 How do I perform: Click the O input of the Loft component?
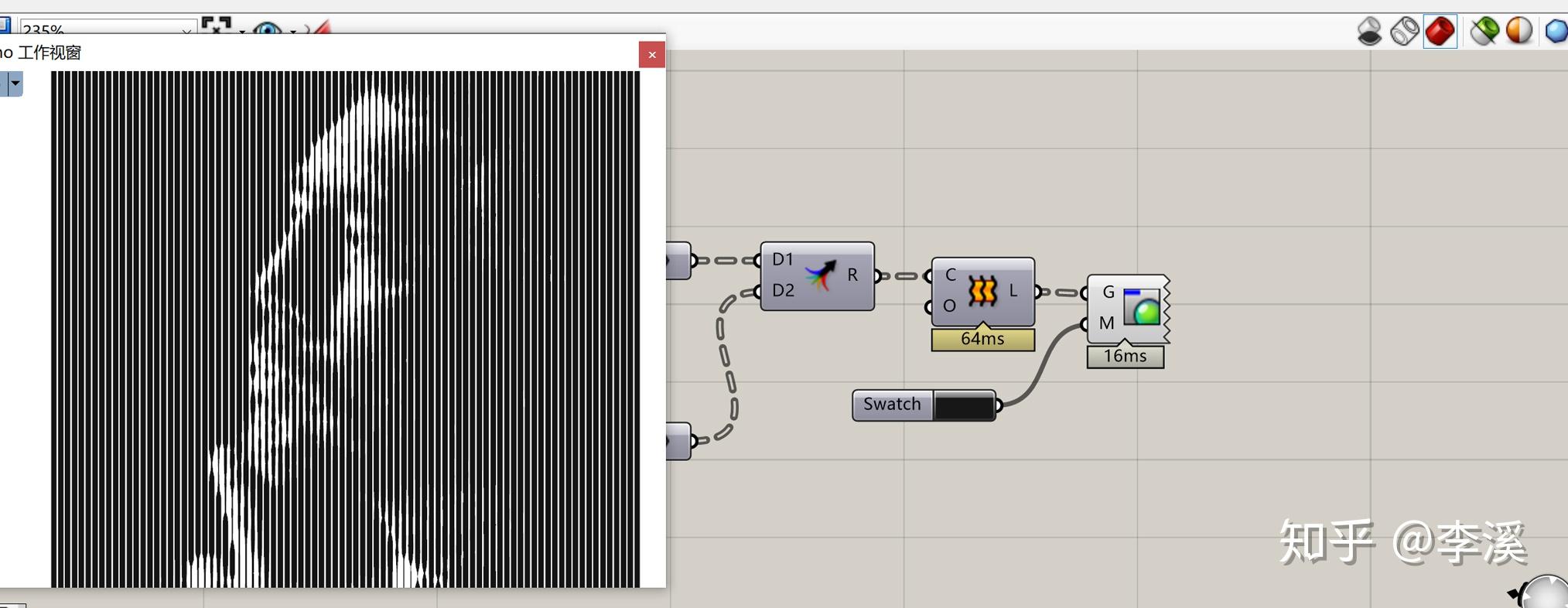[x=950, y=306]
